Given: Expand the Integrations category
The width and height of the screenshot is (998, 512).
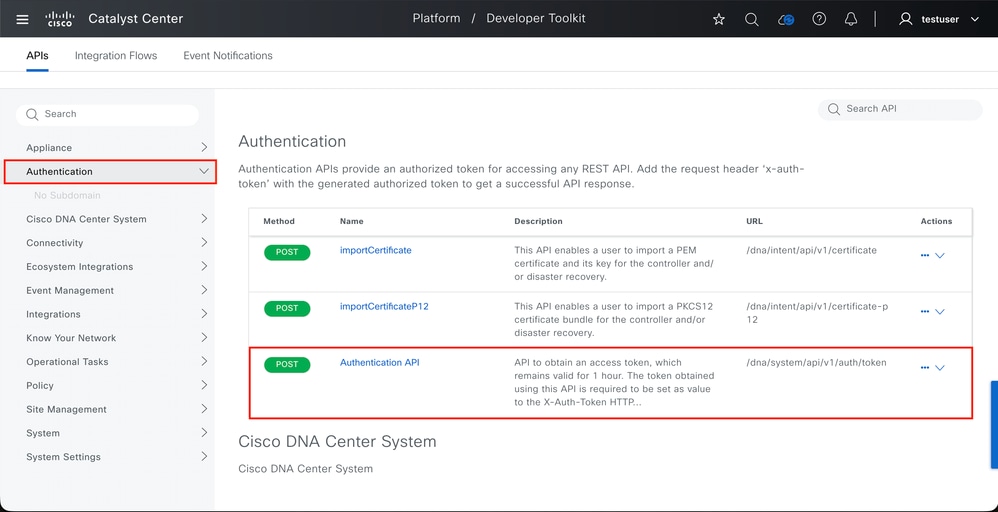Looking at the screenshot, I should click(204, 313).
